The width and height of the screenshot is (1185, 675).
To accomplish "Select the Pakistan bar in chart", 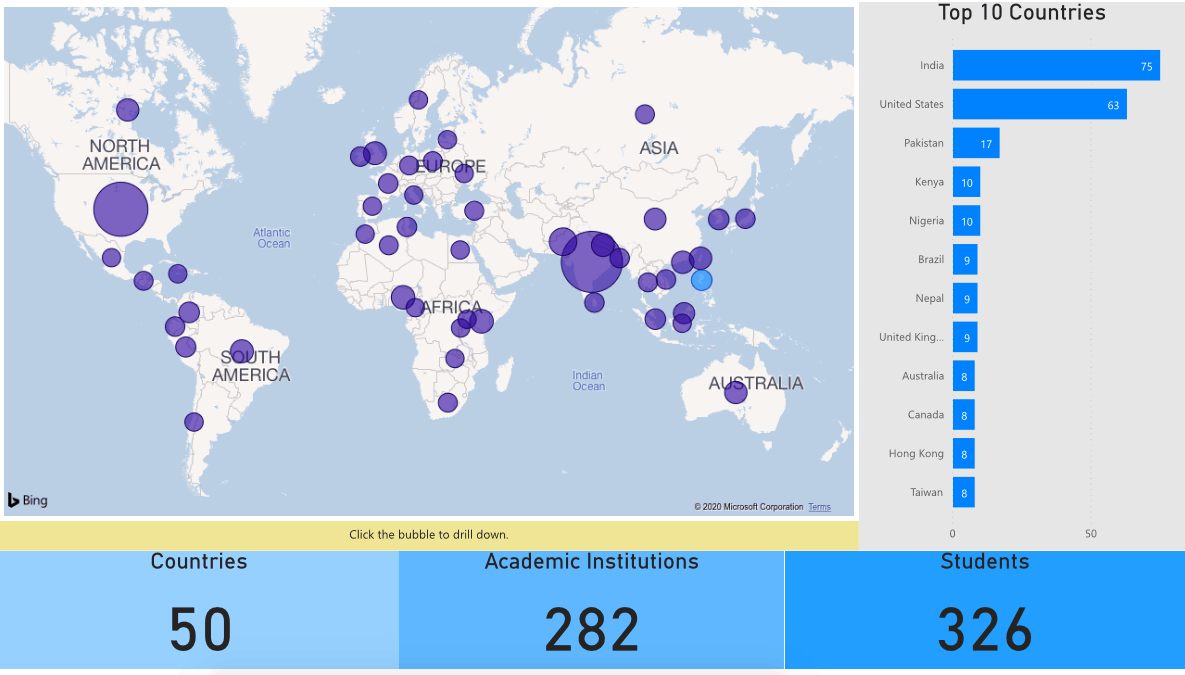I will 975,143.
